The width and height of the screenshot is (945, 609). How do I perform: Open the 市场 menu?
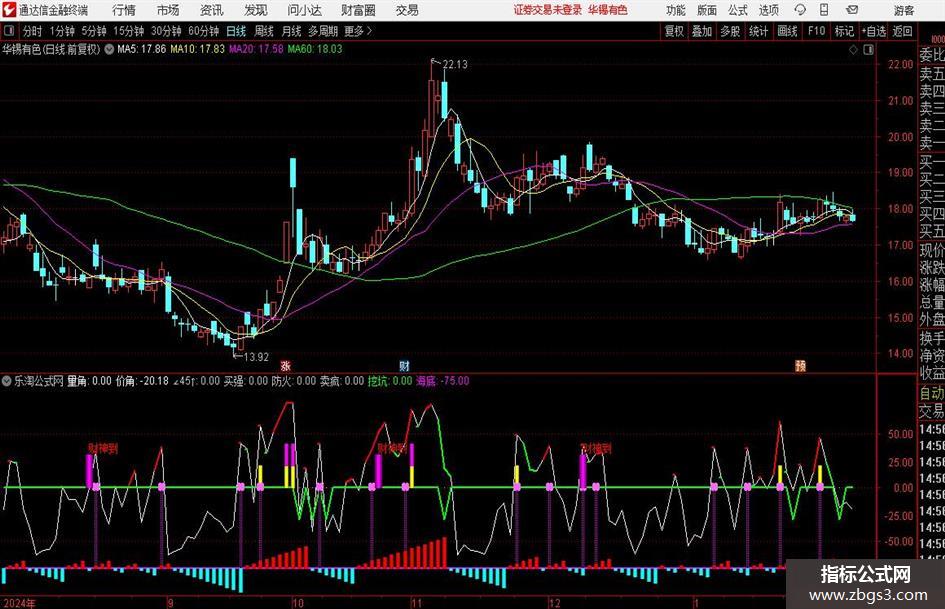tap(168, 10)
